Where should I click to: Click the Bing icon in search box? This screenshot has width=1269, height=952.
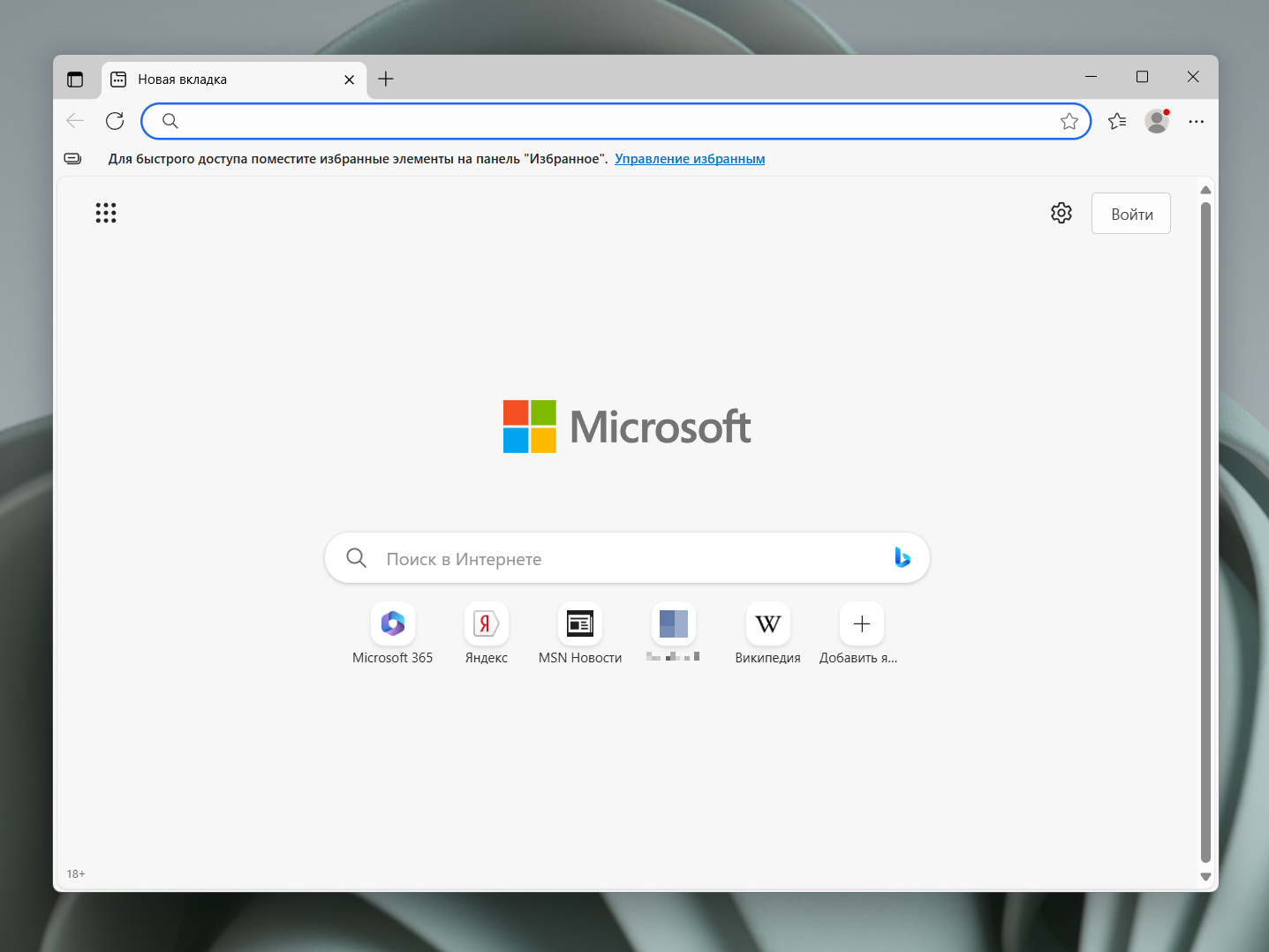902,557
